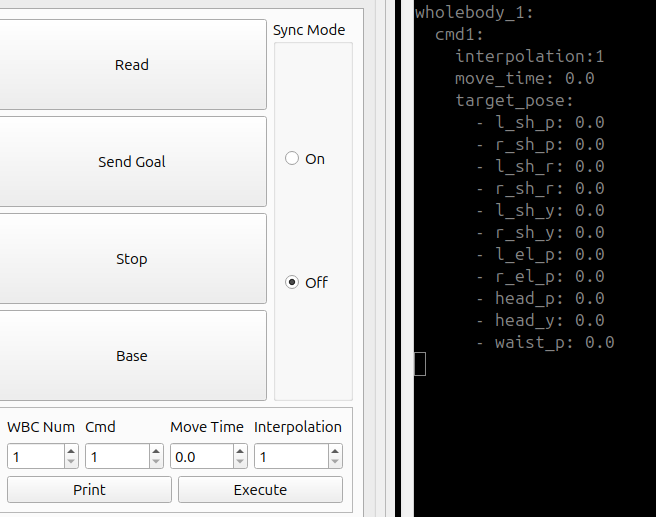This screenshot has height=517, width=656.
Task: Increase the Interpolation value by one step
Action: coord(335,452)
